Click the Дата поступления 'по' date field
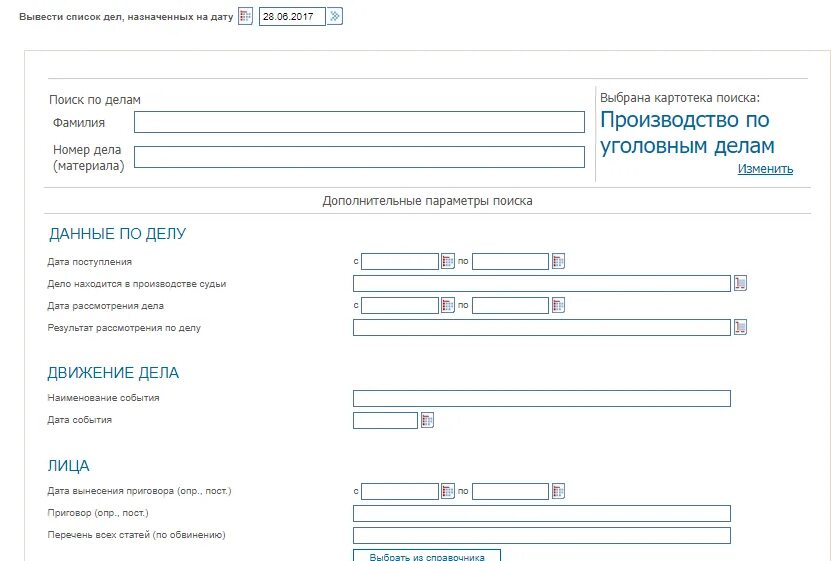The image size is (831, 561). 510,261
